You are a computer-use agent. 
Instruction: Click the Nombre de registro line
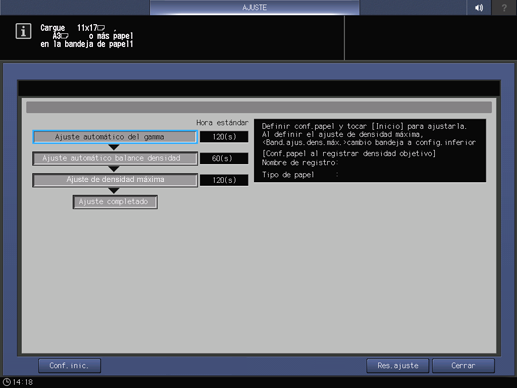(300, 163)
